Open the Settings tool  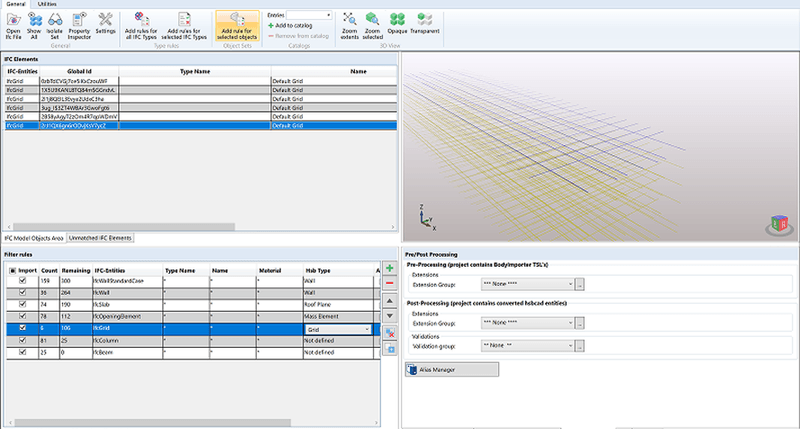tap(105, 24)
